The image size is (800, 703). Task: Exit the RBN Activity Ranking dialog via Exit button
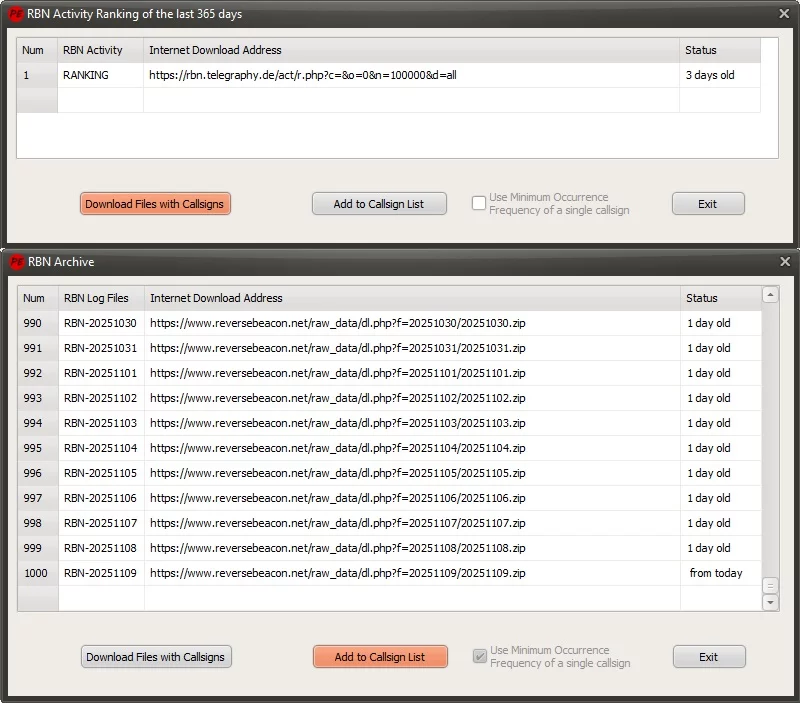(x=707, y=204)
